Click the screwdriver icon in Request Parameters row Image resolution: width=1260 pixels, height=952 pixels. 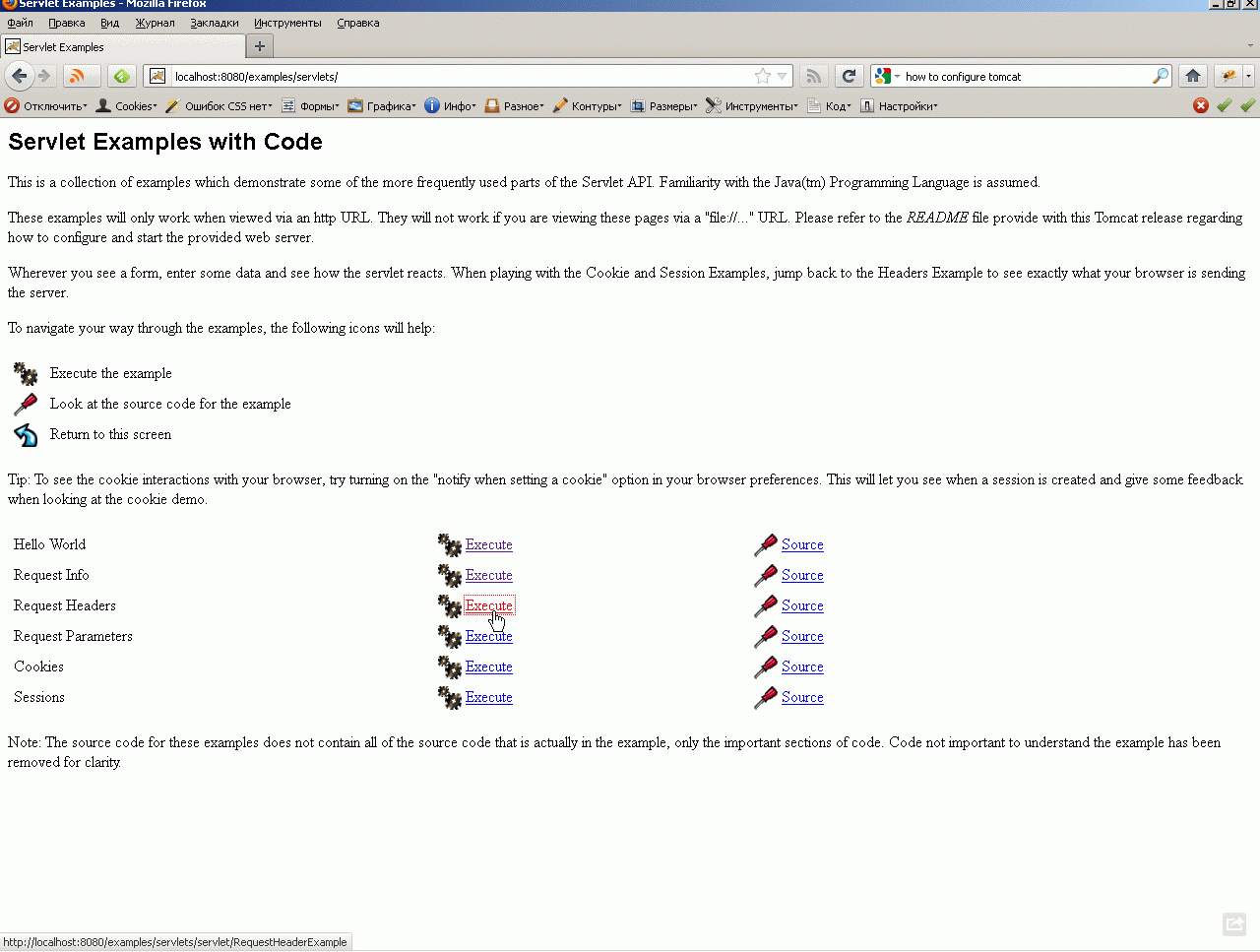(766, 637)
